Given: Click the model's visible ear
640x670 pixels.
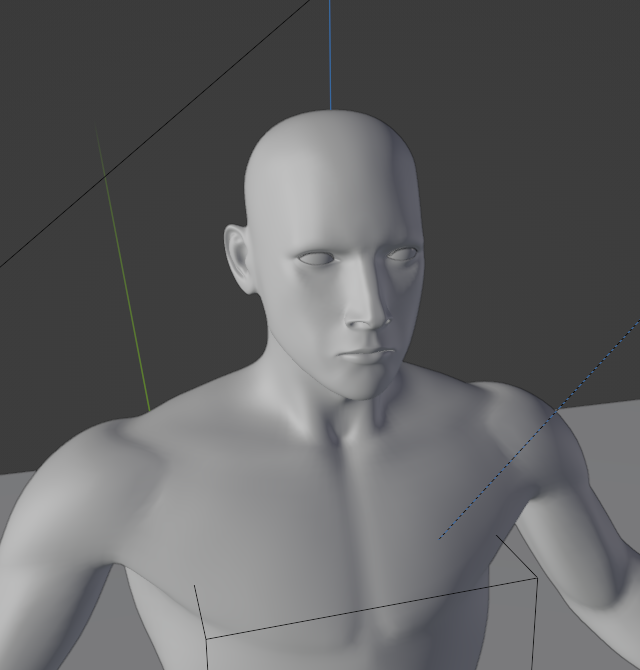Looking at the screenshot, I should 239,259.
